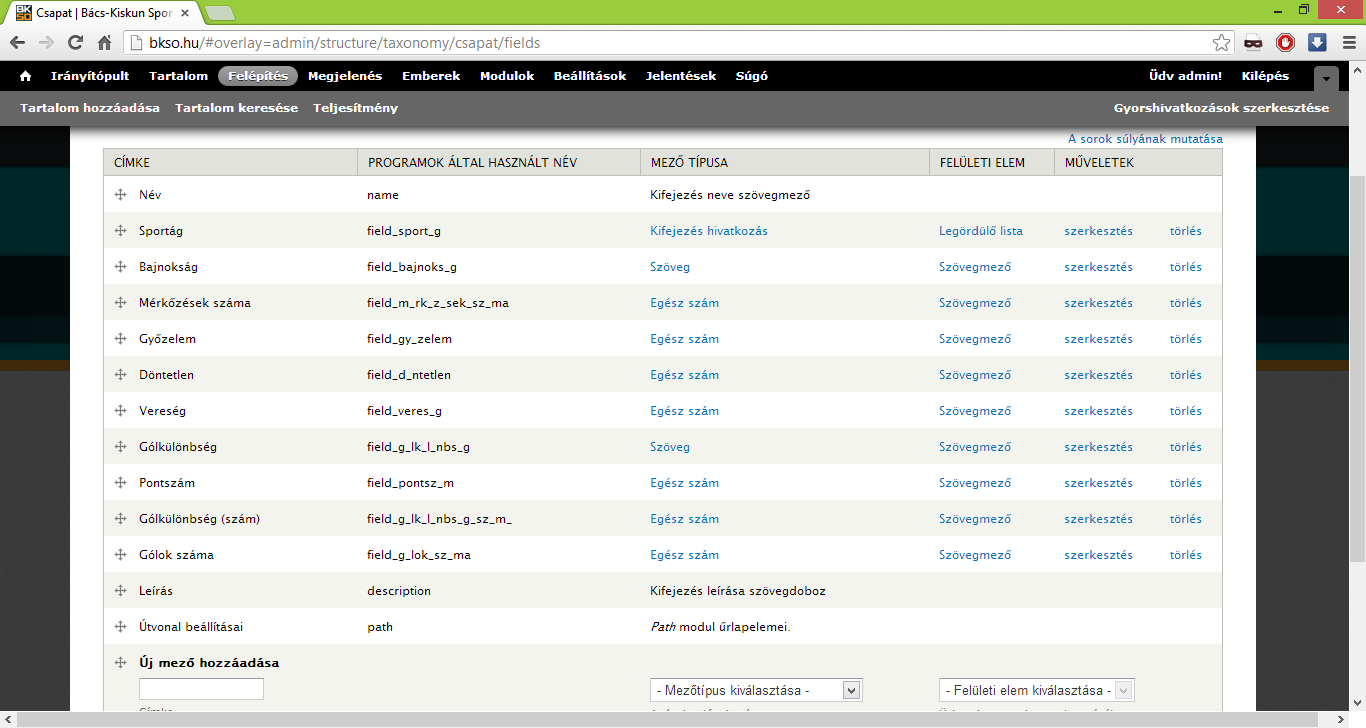This screenshot has width=1366, height=728.
Task: Grab drag handle for Vereség row
Action: pyautogui.click(x=120, y=411)
